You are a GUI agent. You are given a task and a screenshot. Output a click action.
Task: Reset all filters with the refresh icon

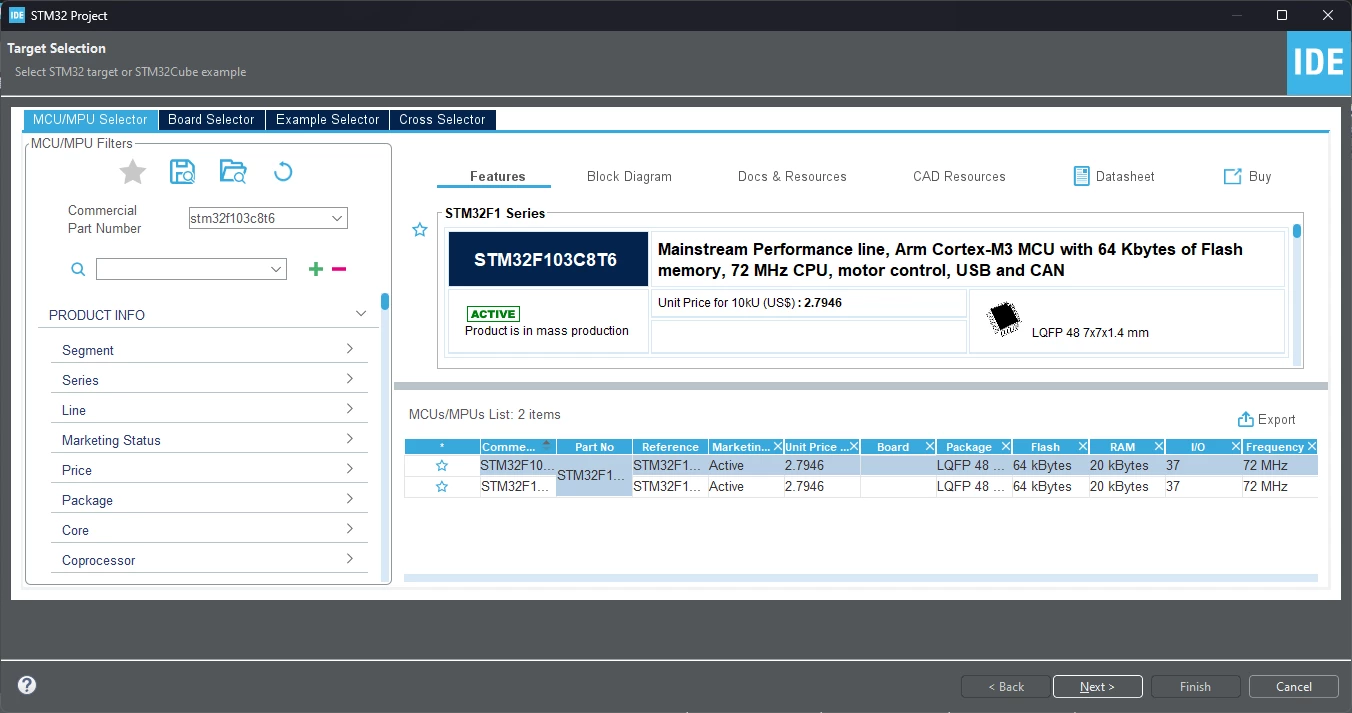tap(283, 172)
